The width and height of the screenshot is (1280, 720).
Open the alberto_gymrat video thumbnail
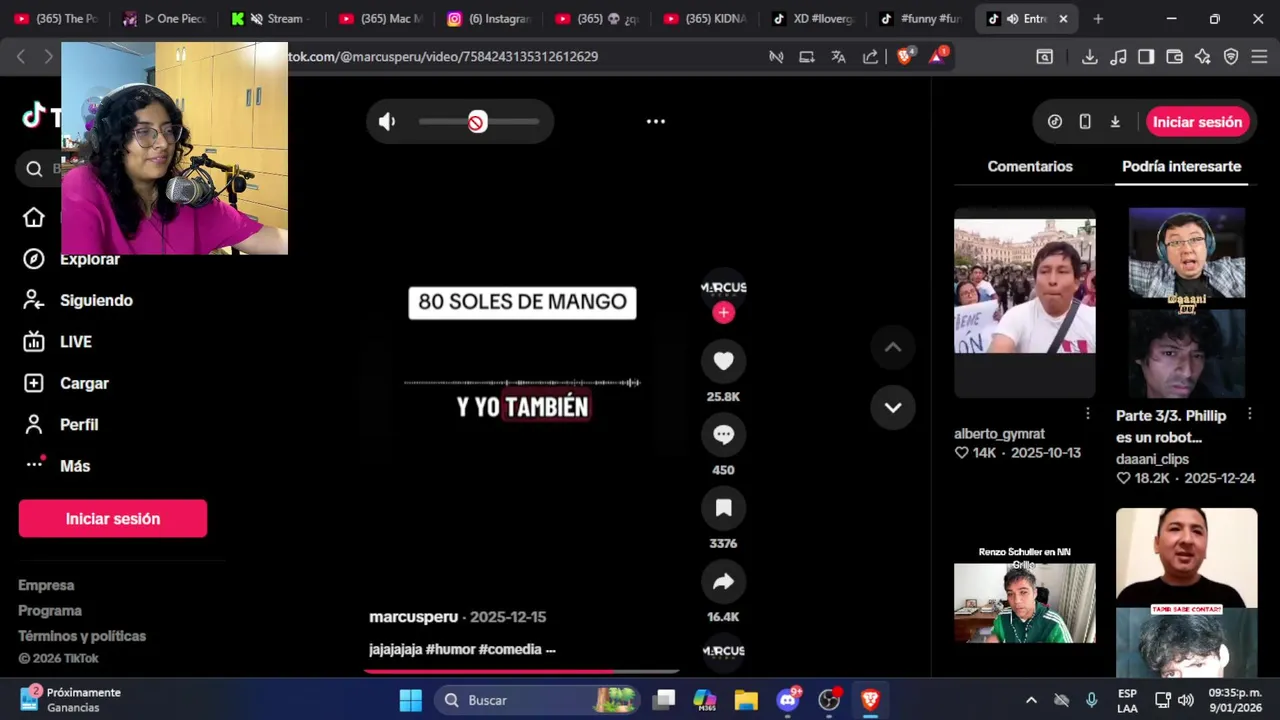1024,302
